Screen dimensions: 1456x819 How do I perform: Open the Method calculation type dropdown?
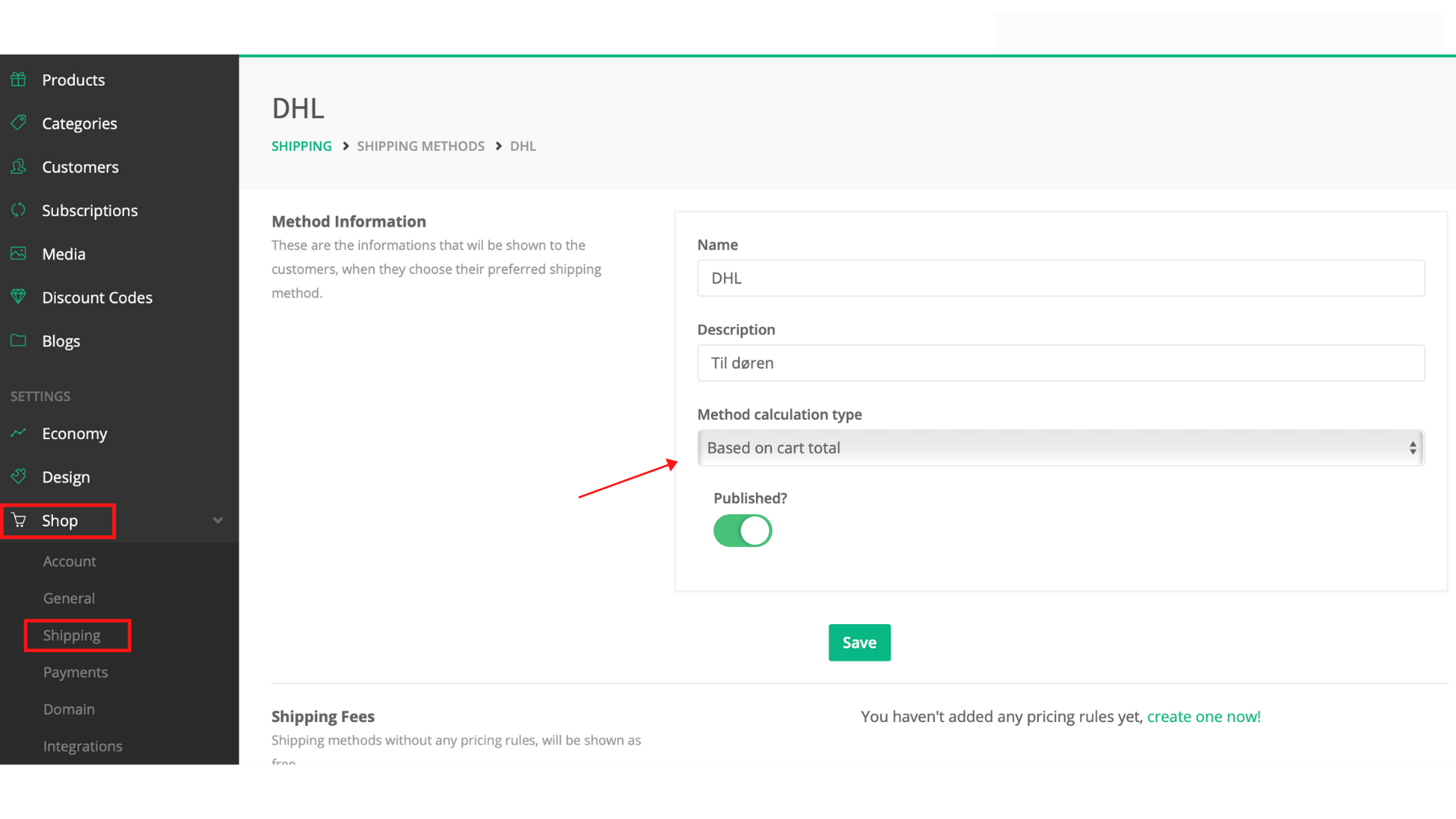[1060, 448]
